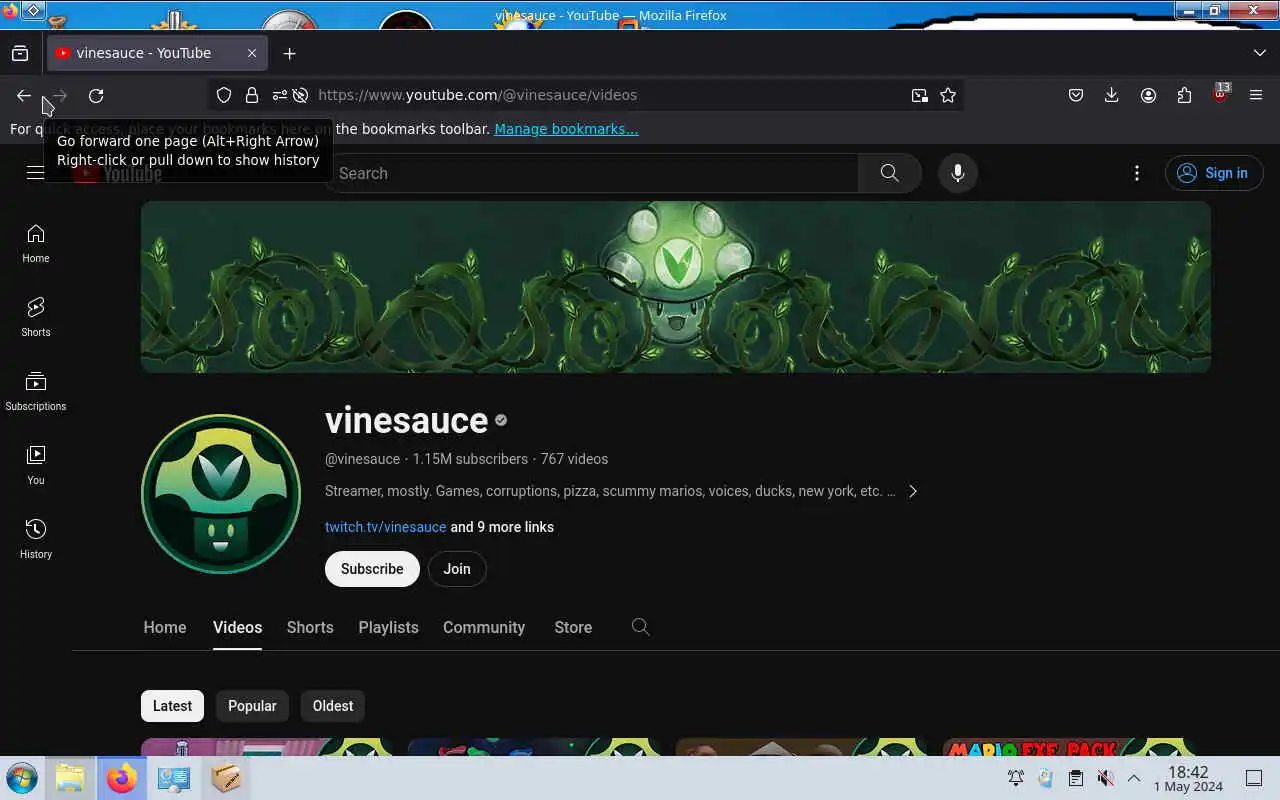Go to YouTube Home in sidebar
The height and width of the screenshot is (800, 1280).
36,243
